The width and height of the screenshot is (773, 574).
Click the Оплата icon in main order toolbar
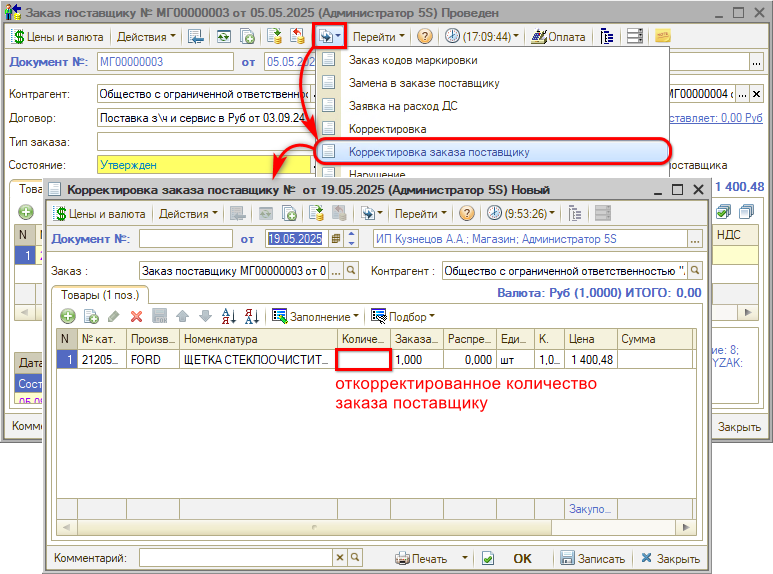pyautogui.click(x=559, y=36)
